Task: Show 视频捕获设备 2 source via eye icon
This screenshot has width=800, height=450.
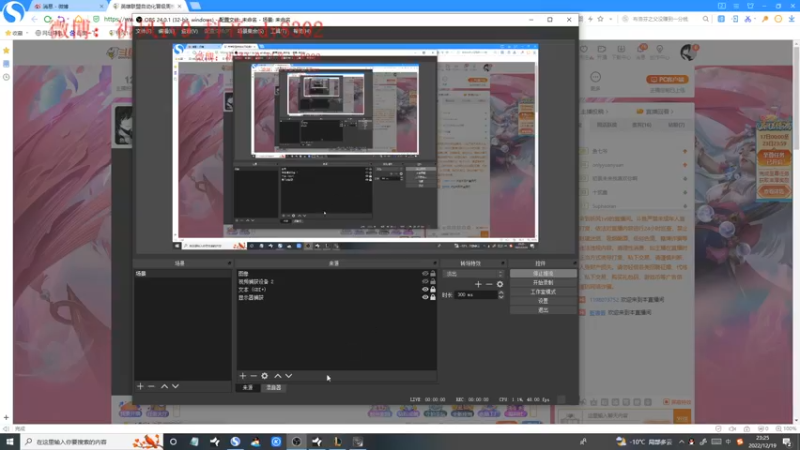Action: pyautogui.click(x=425, y=281)
